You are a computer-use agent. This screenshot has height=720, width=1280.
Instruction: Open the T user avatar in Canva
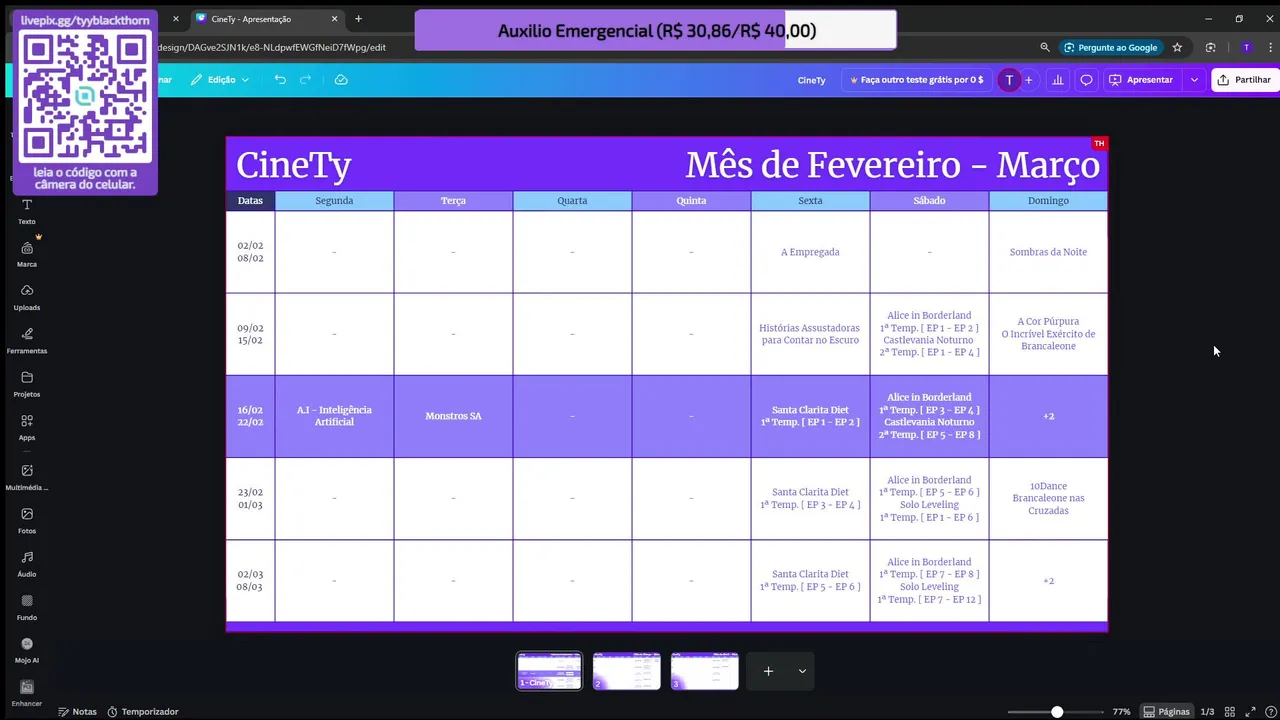pyautogui.click(x=1009, y=80)
